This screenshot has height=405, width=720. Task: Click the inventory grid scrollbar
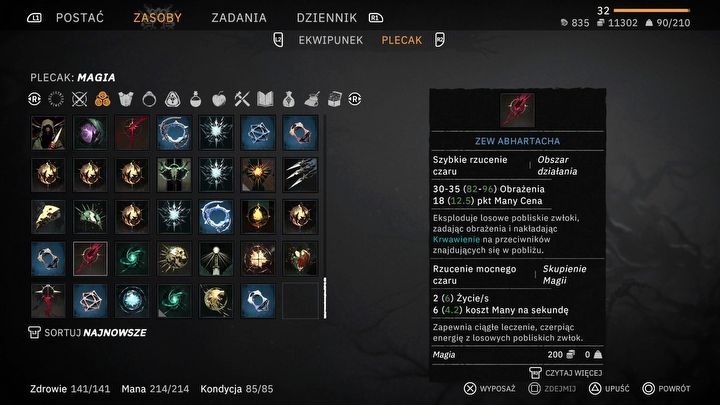tap(325, 298)
